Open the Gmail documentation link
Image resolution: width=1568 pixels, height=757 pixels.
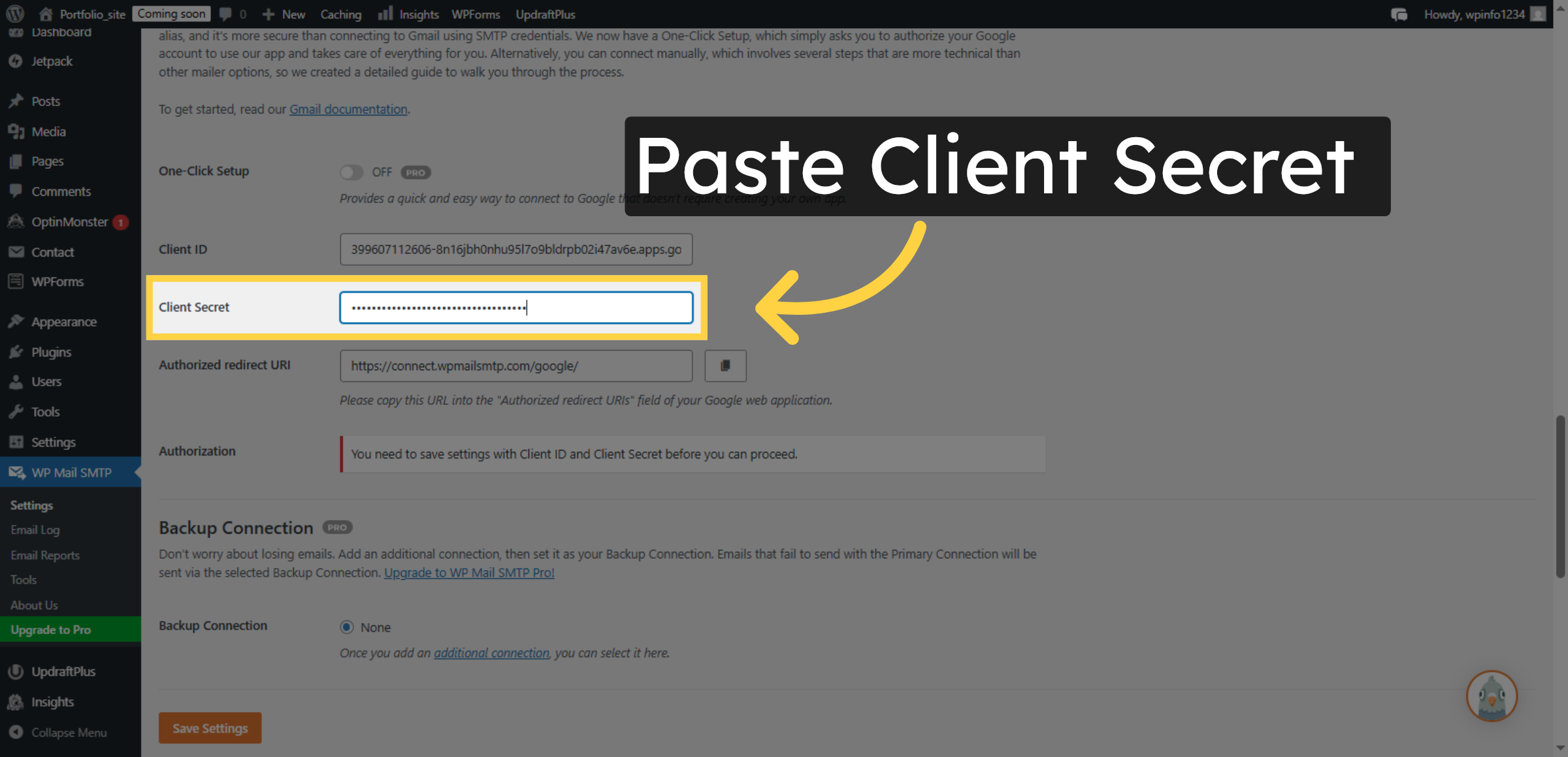coord(348,109)
